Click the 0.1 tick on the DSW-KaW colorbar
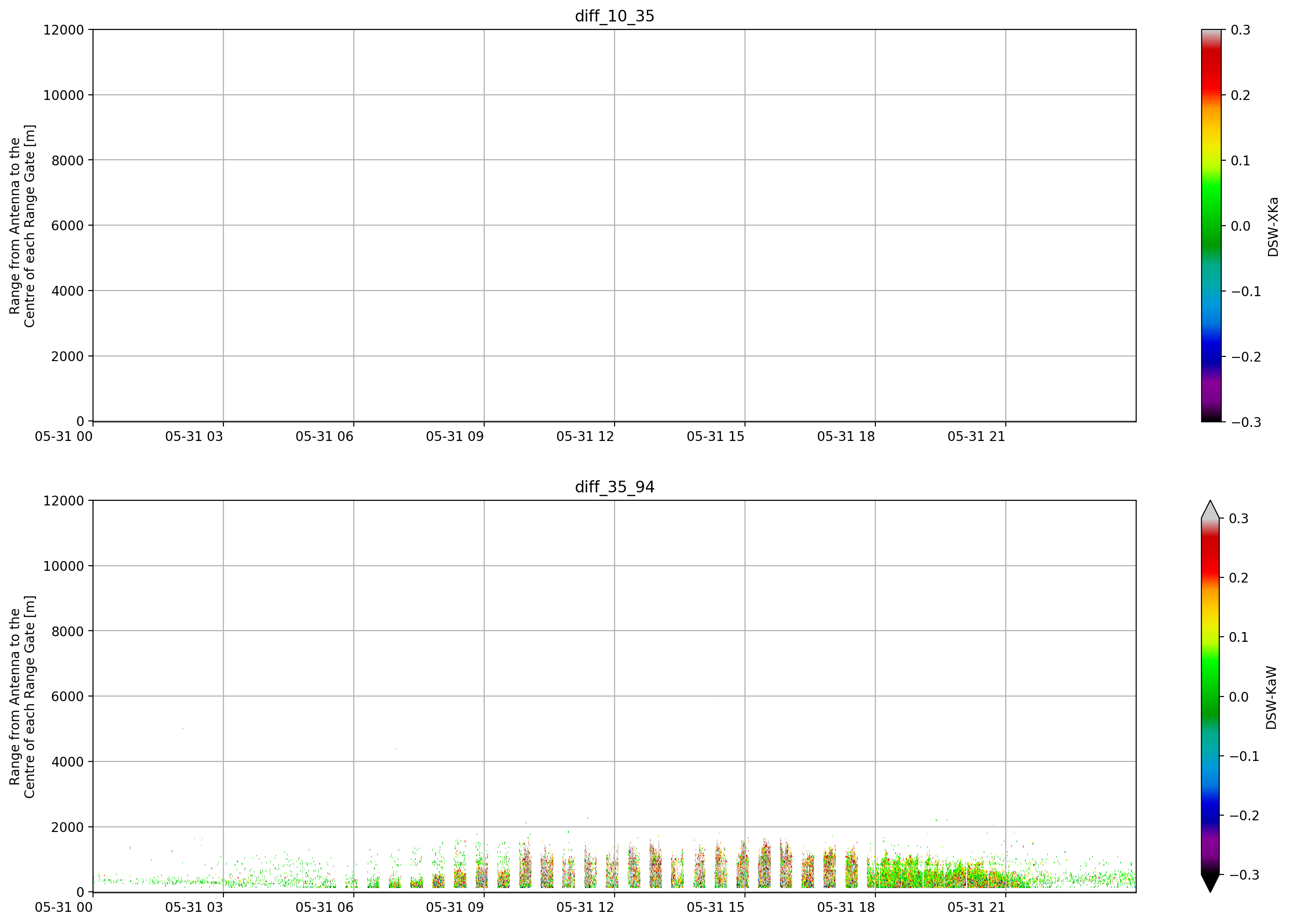 pos(1239,637)
